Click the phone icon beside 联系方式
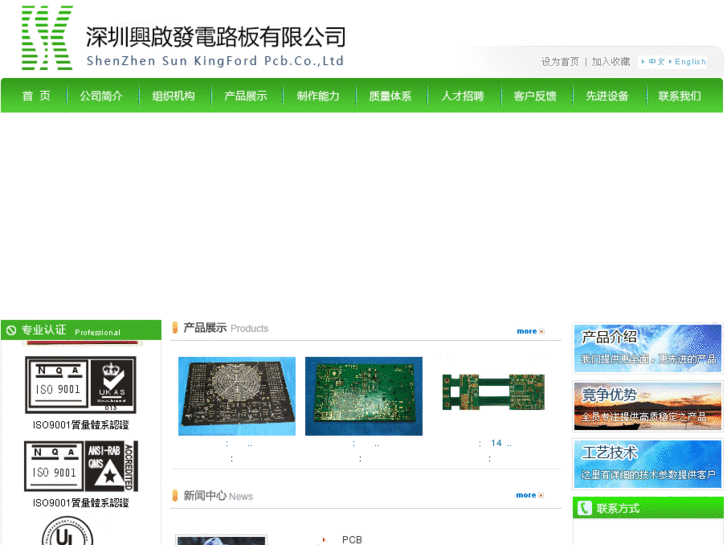Screen dimensions: 727x545 pyautogui.click(x=584, y=508)
